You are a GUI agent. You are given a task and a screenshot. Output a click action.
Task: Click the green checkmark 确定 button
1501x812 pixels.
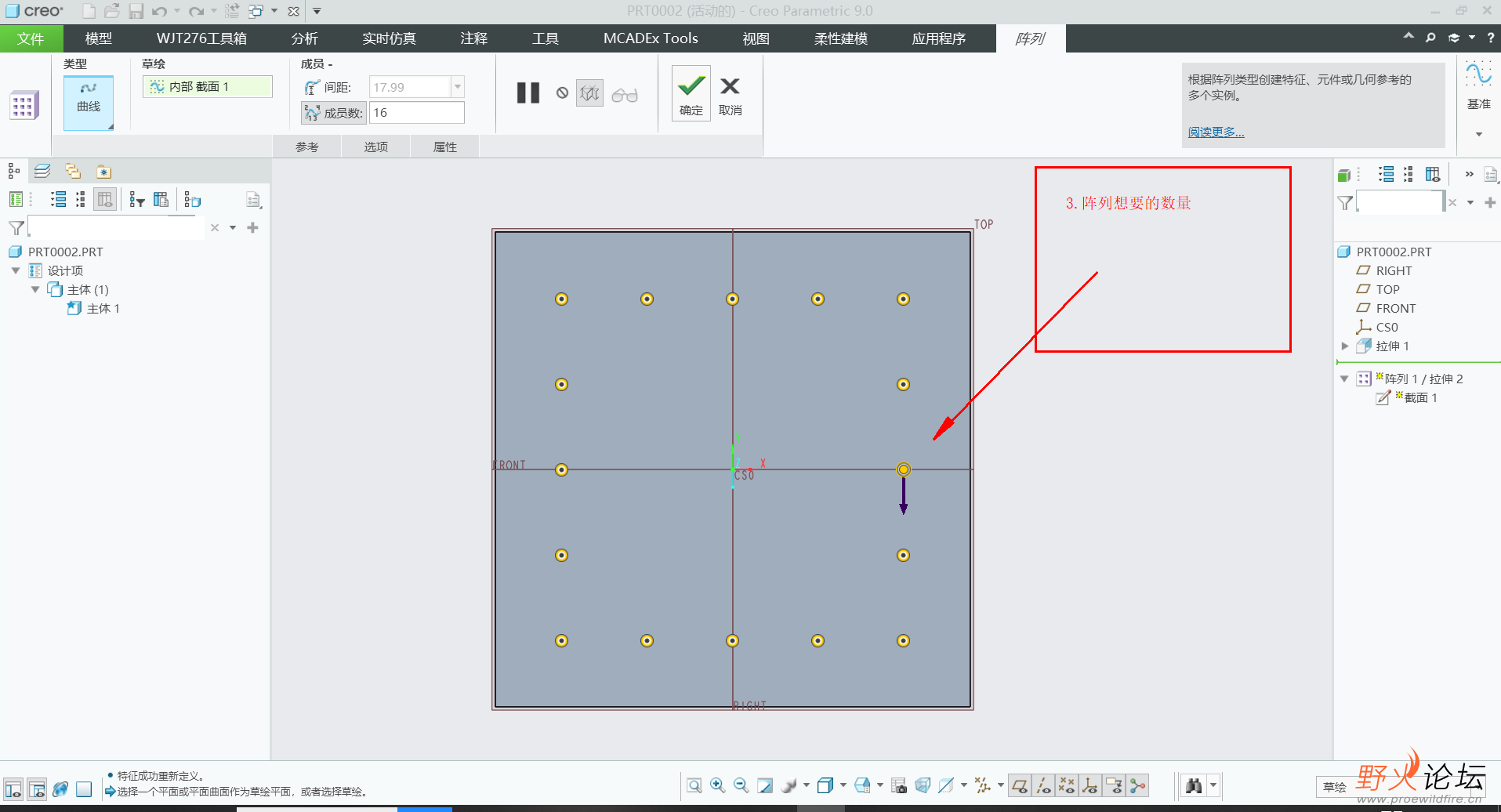click(691, 92)
